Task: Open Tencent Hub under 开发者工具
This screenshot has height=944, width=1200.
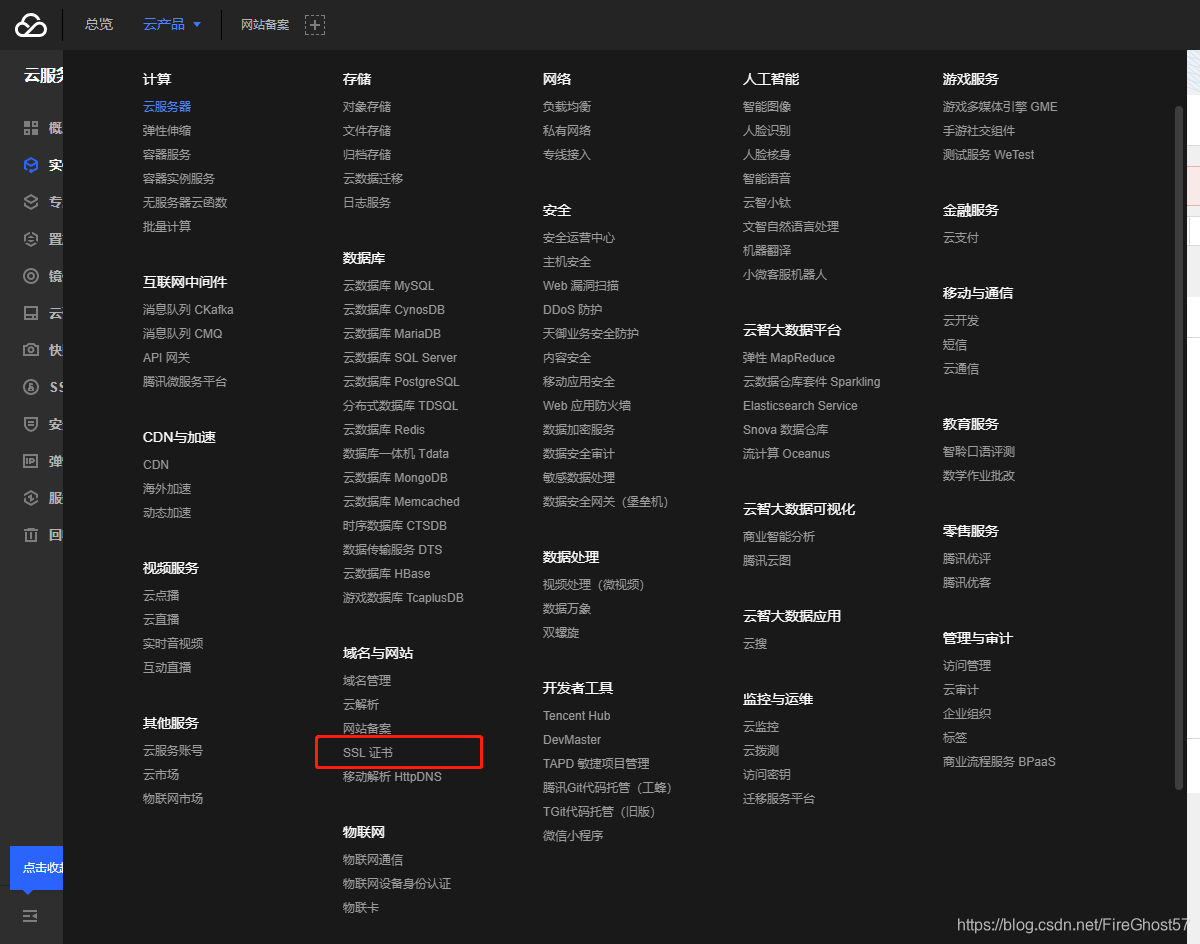Action: tap(577, 715)
